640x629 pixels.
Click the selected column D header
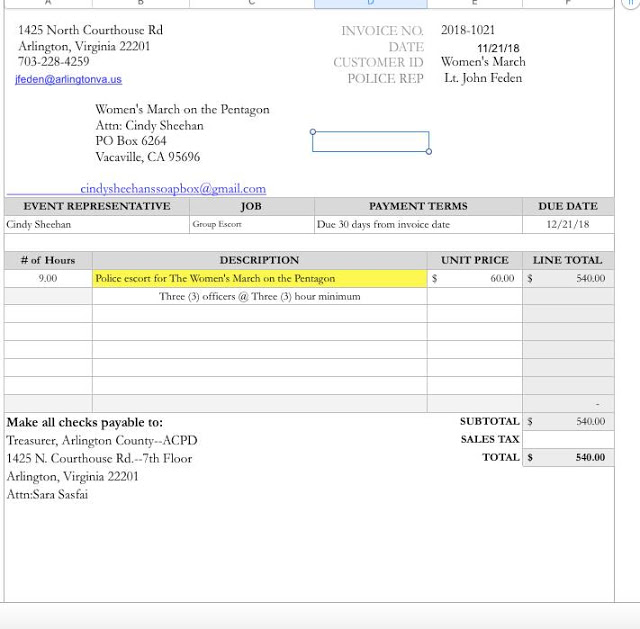click(371, 3)
